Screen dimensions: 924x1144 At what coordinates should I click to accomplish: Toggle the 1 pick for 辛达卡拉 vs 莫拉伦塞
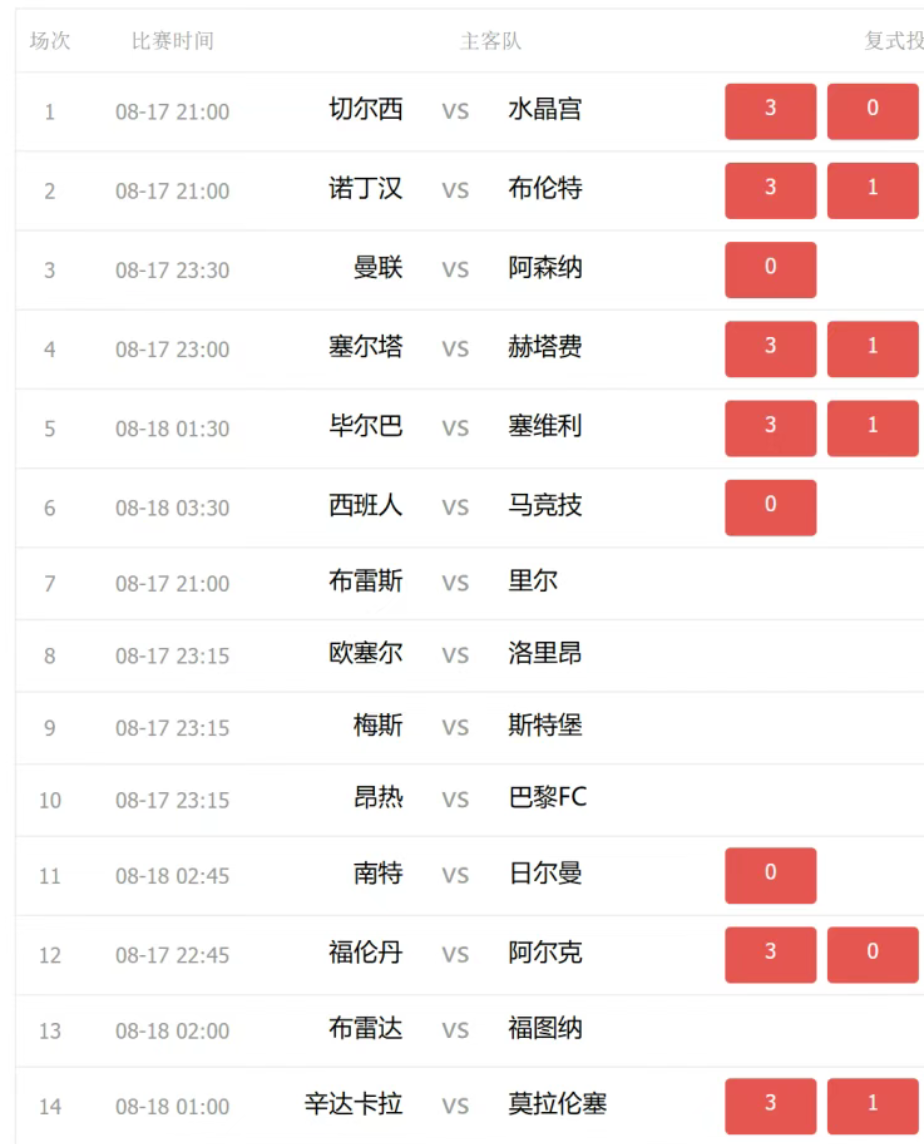[x=872, y=1106]
